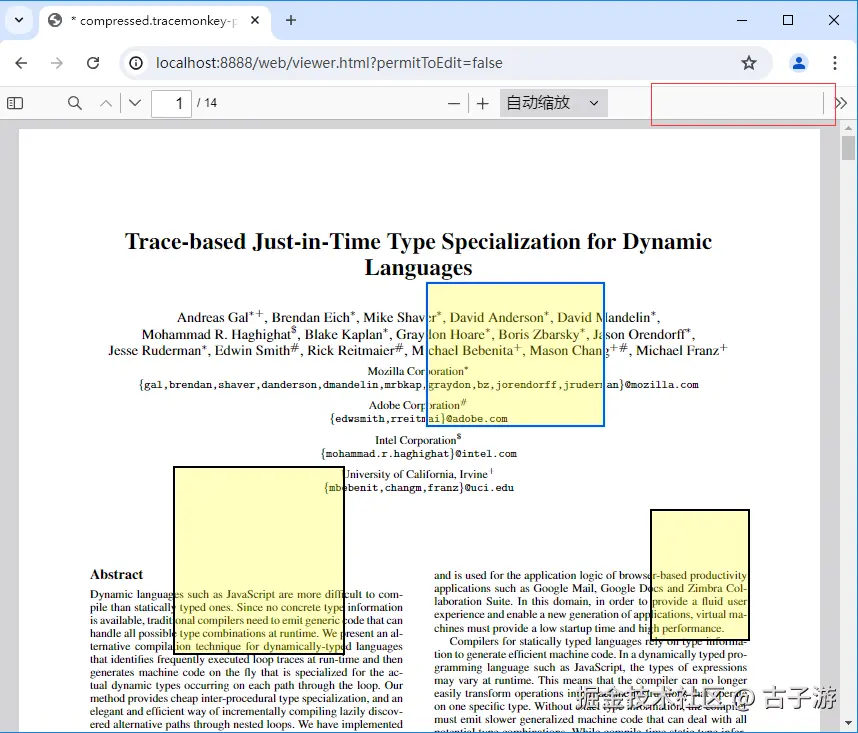Click the Mozilla Corporation text
858x733 pixels.
[418, 371]
